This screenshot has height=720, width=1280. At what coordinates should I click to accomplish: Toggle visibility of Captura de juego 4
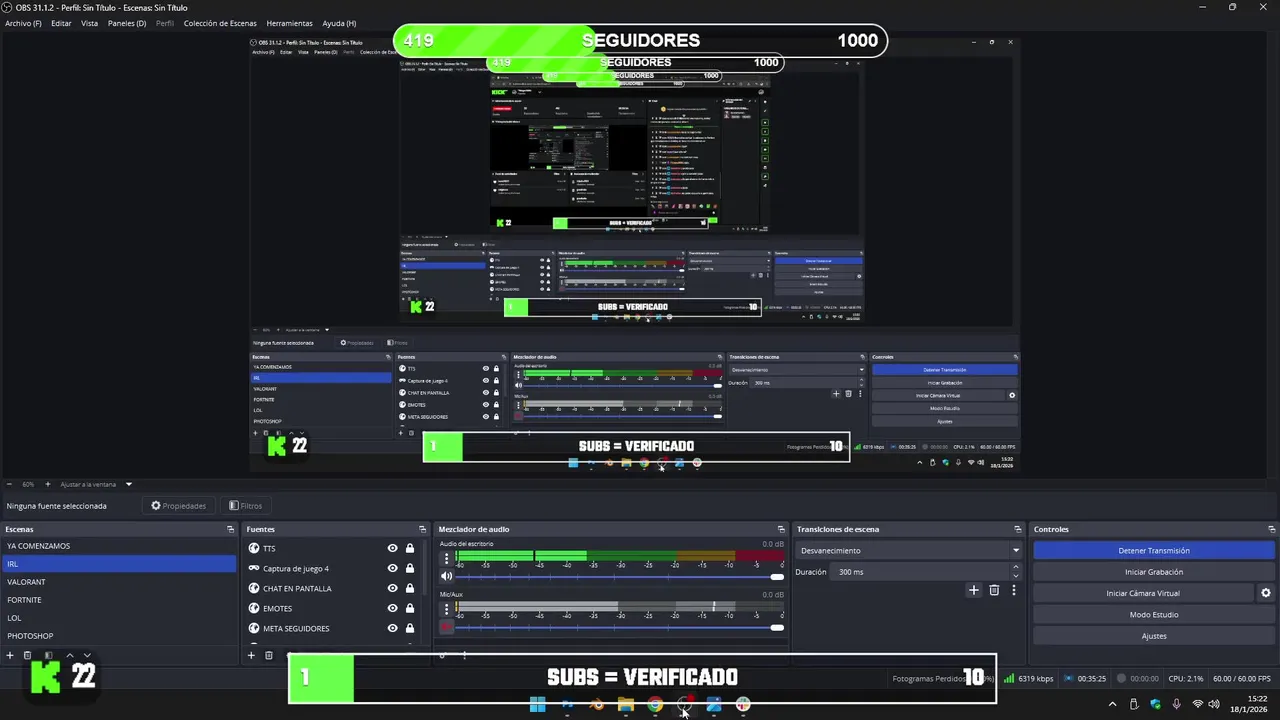pyautogui.click(x=392, y=568)
